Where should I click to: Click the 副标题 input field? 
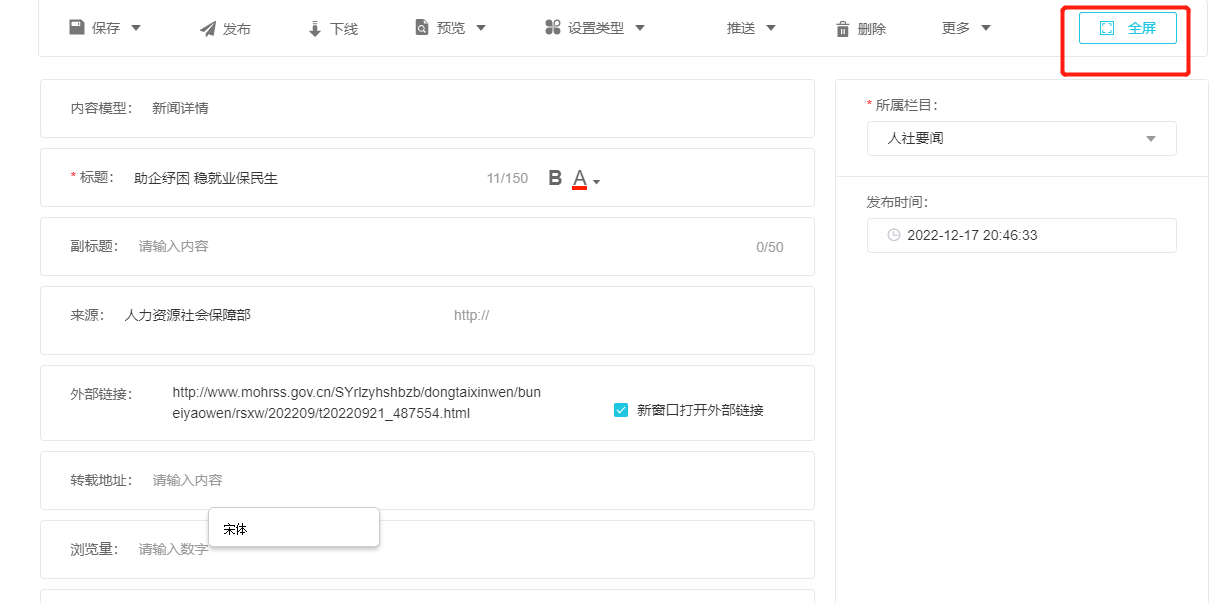[440, 246]
